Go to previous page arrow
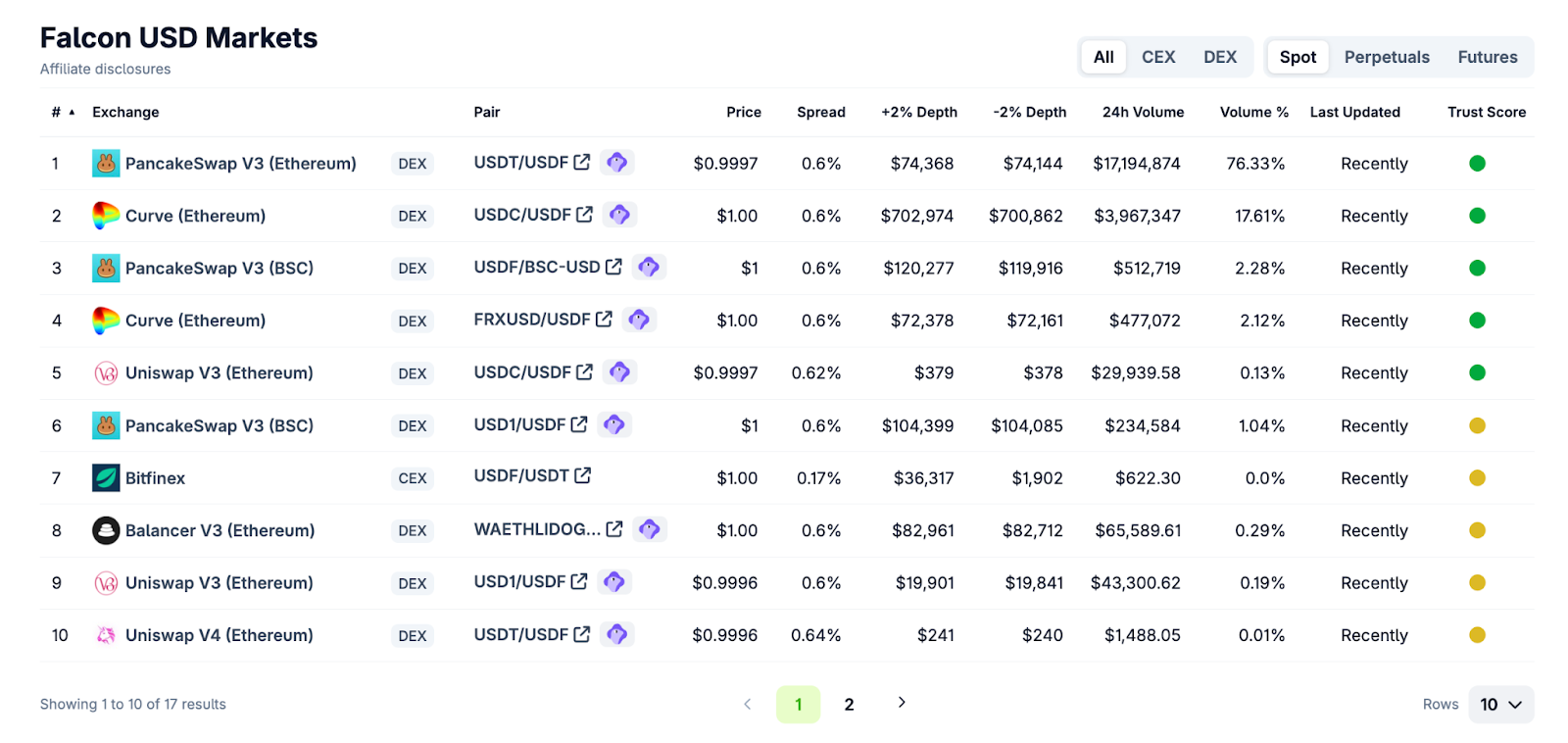Screen dimensions: 1568x743 [748, 704]
